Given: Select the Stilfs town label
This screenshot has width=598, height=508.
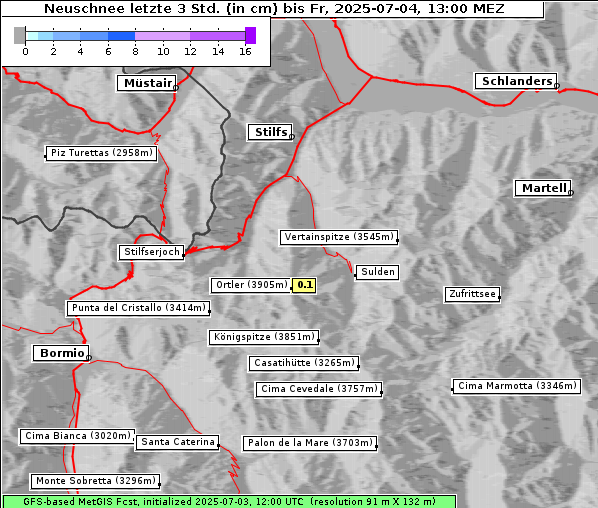Looking at the screenshot, I should click(x=270, y=132).
